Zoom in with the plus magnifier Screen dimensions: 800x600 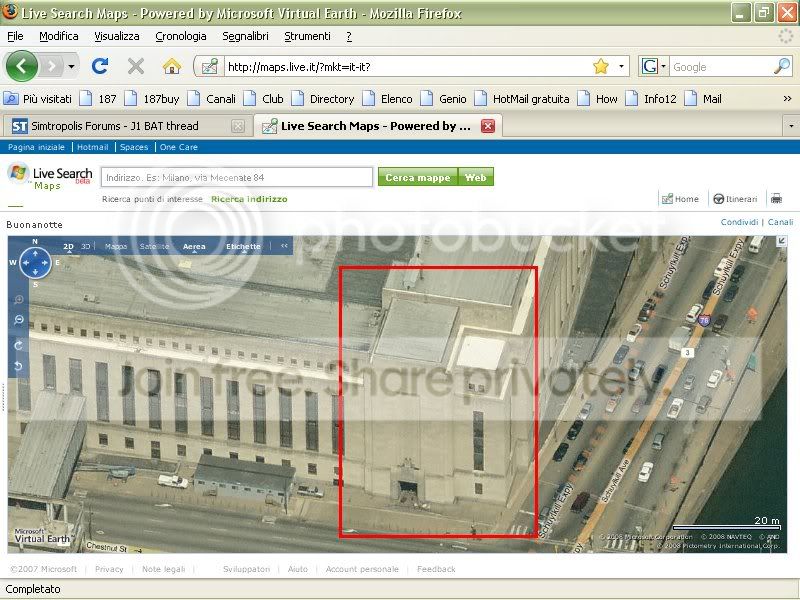tap(18, 300)
